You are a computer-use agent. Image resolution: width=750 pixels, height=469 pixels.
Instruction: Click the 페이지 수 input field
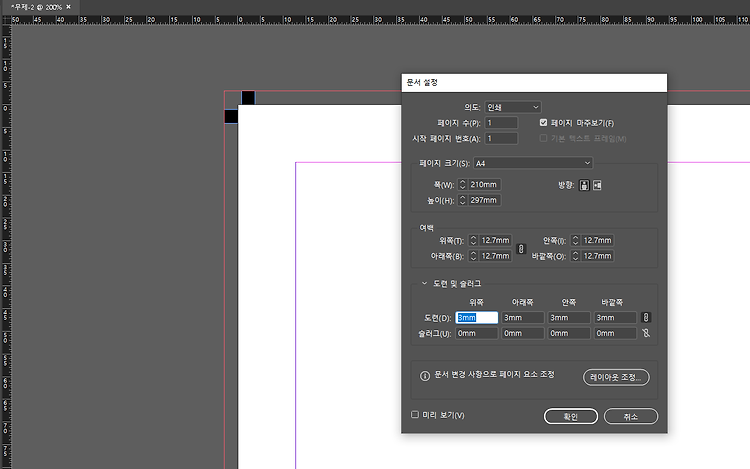[501, 123]
